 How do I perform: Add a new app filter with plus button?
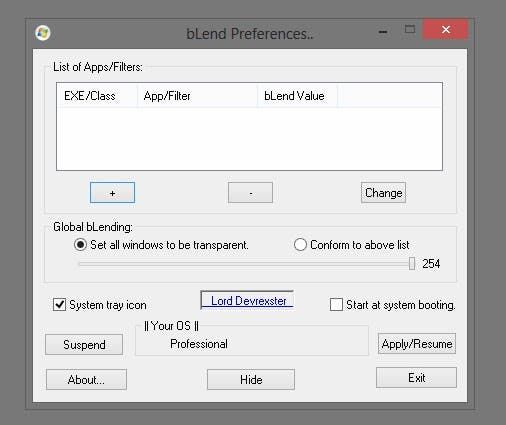coord(112,193)
